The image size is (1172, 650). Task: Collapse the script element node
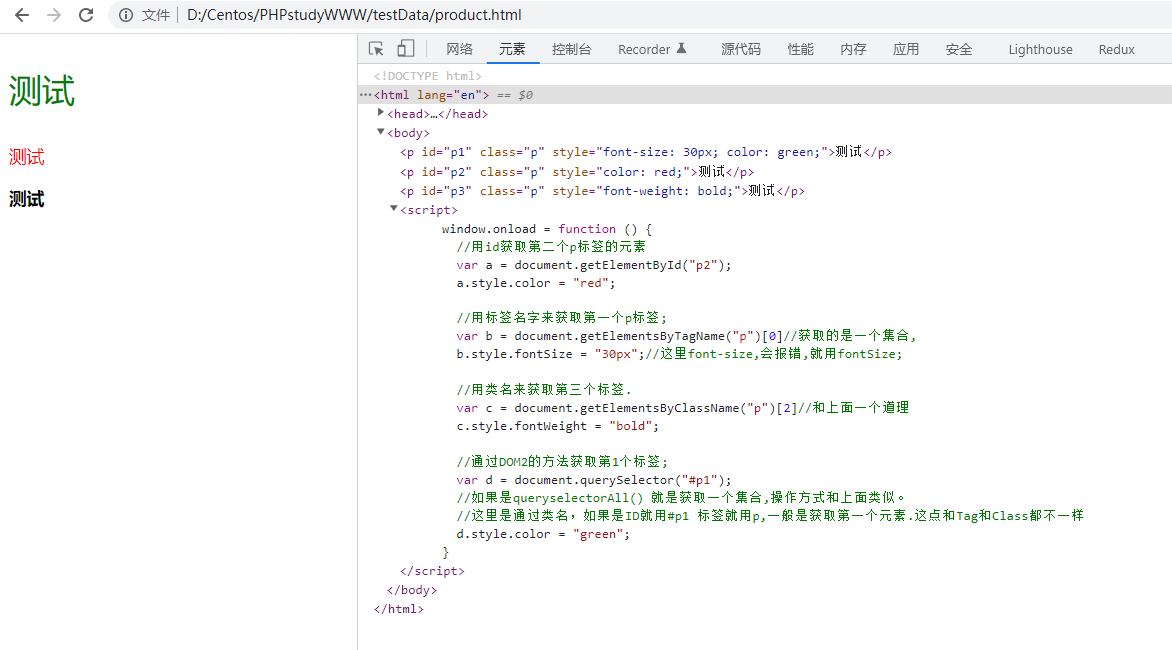(394, 208)
